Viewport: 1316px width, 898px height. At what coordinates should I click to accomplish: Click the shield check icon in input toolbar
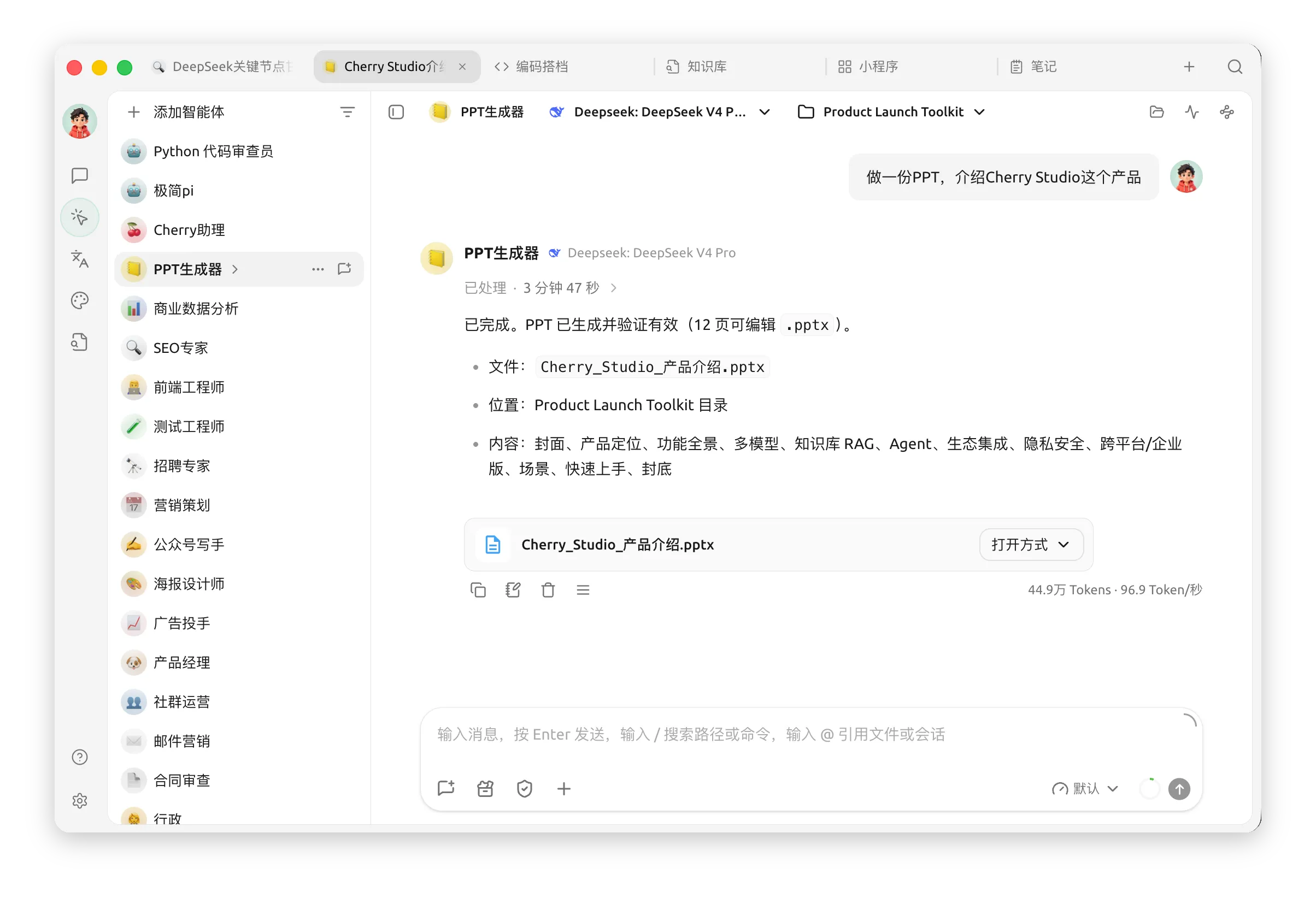tap(525, 789)
